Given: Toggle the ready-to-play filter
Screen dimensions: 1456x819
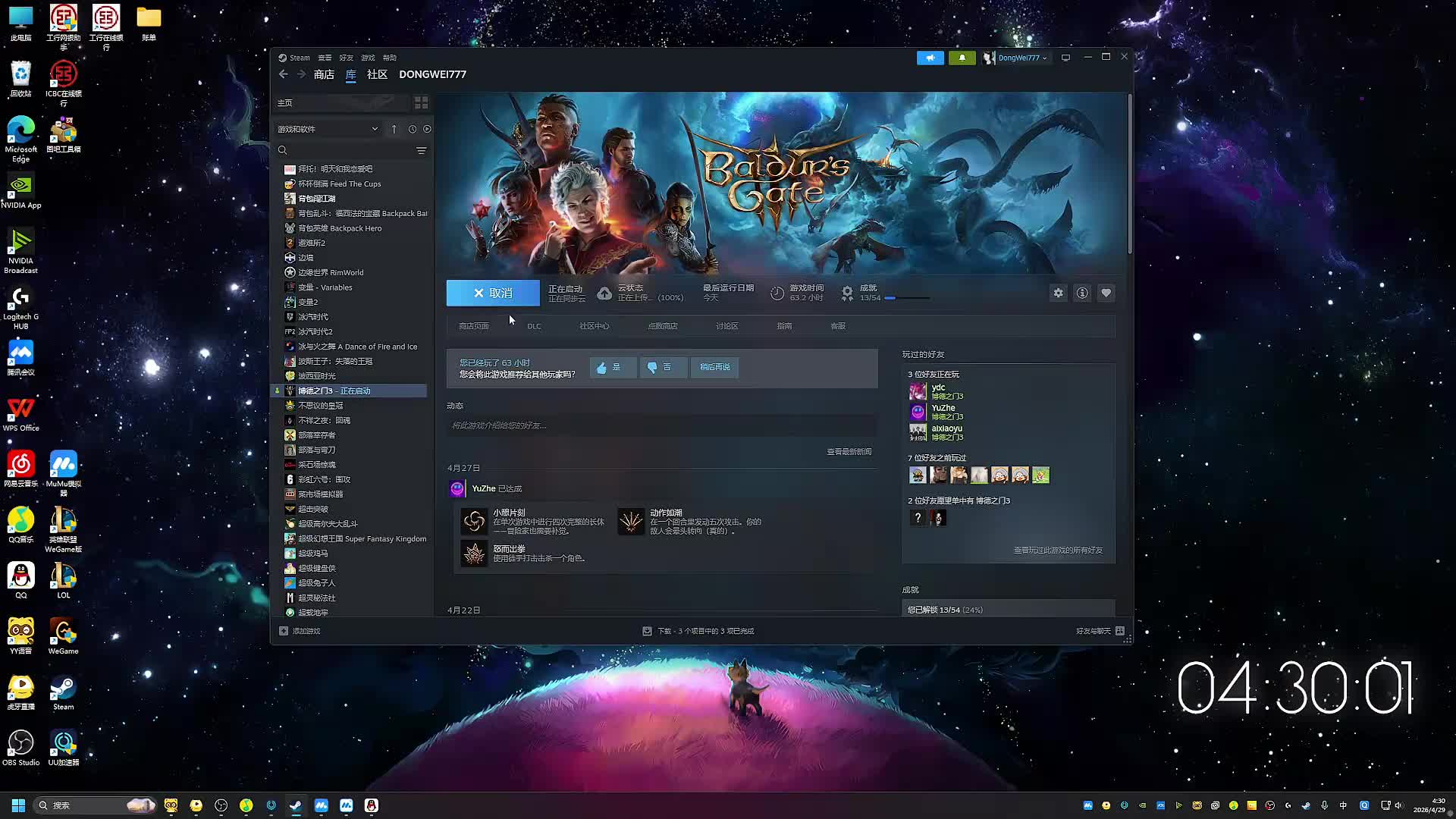Looking at the screenshot, I should tap(427, 129).
